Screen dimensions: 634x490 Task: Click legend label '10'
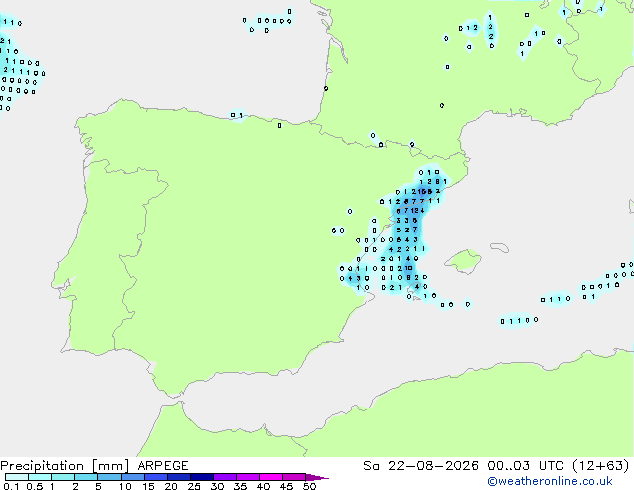tap(125, 486)
